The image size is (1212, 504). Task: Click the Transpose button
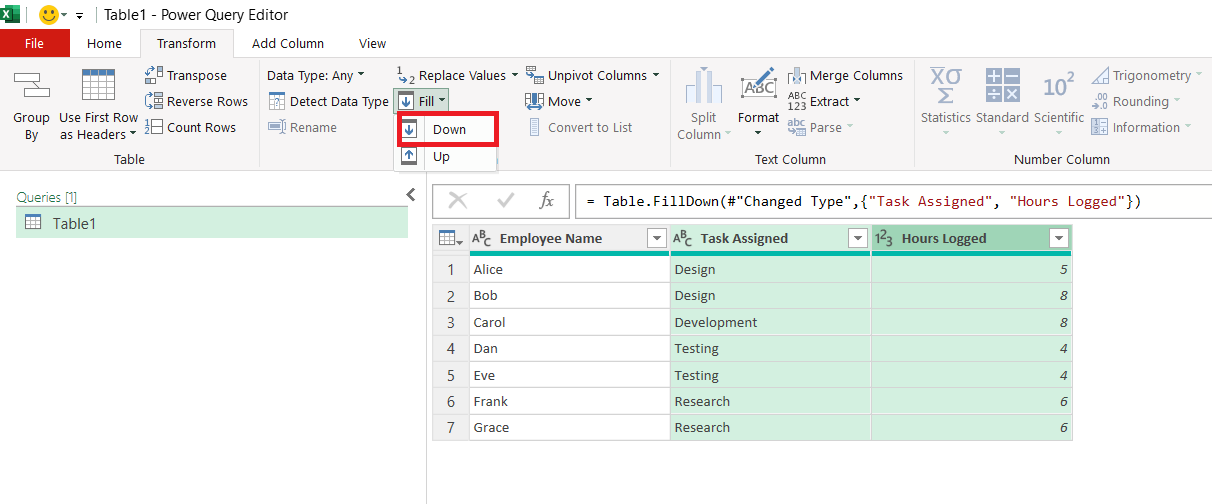click(x=186, y=75)
